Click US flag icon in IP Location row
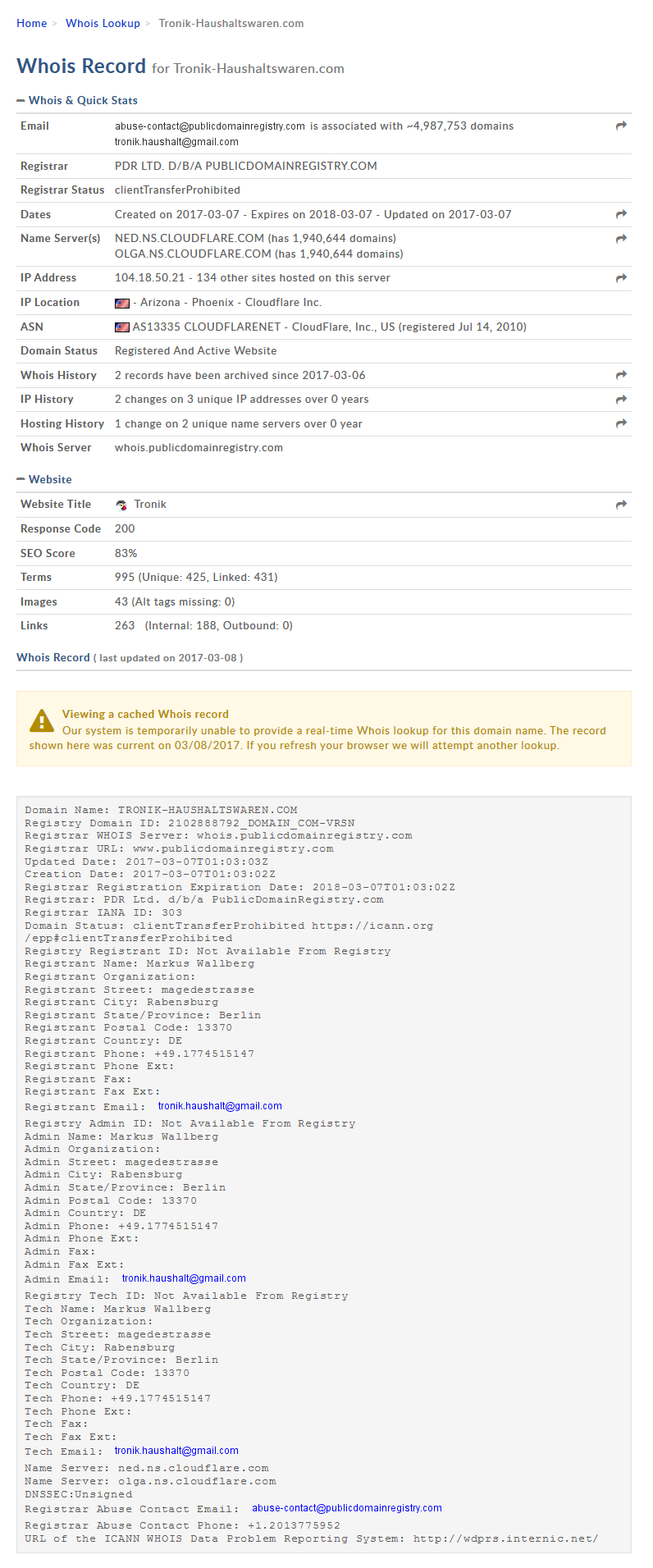This screenshot has height=1568, width=653. pos(122,303)
